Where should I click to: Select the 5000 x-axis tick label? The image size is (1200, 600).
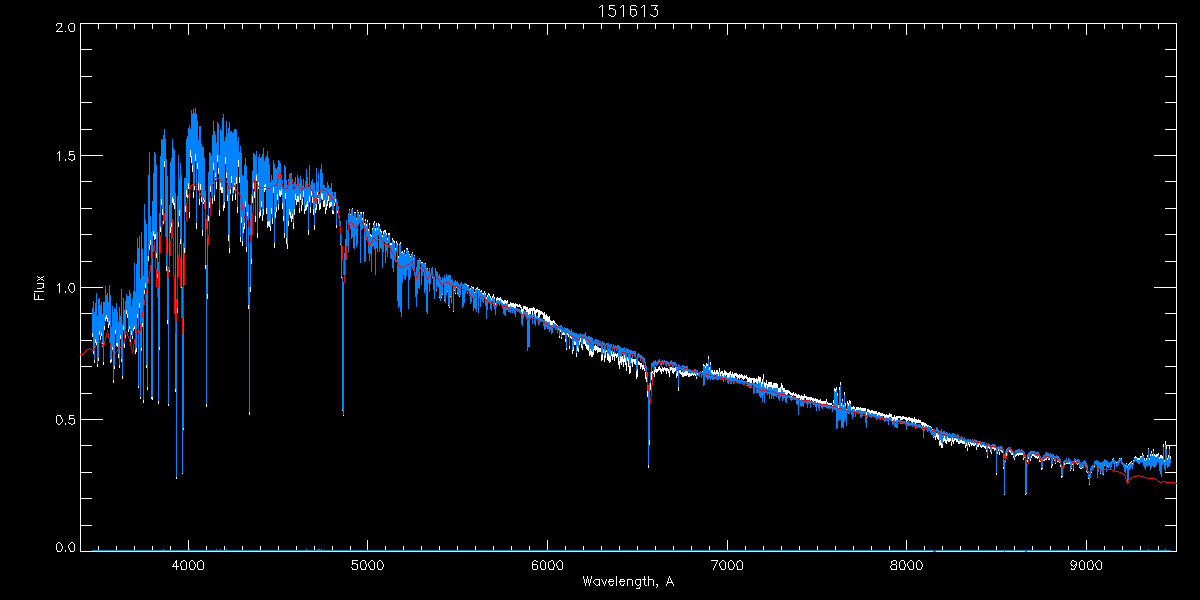[367, 565]
